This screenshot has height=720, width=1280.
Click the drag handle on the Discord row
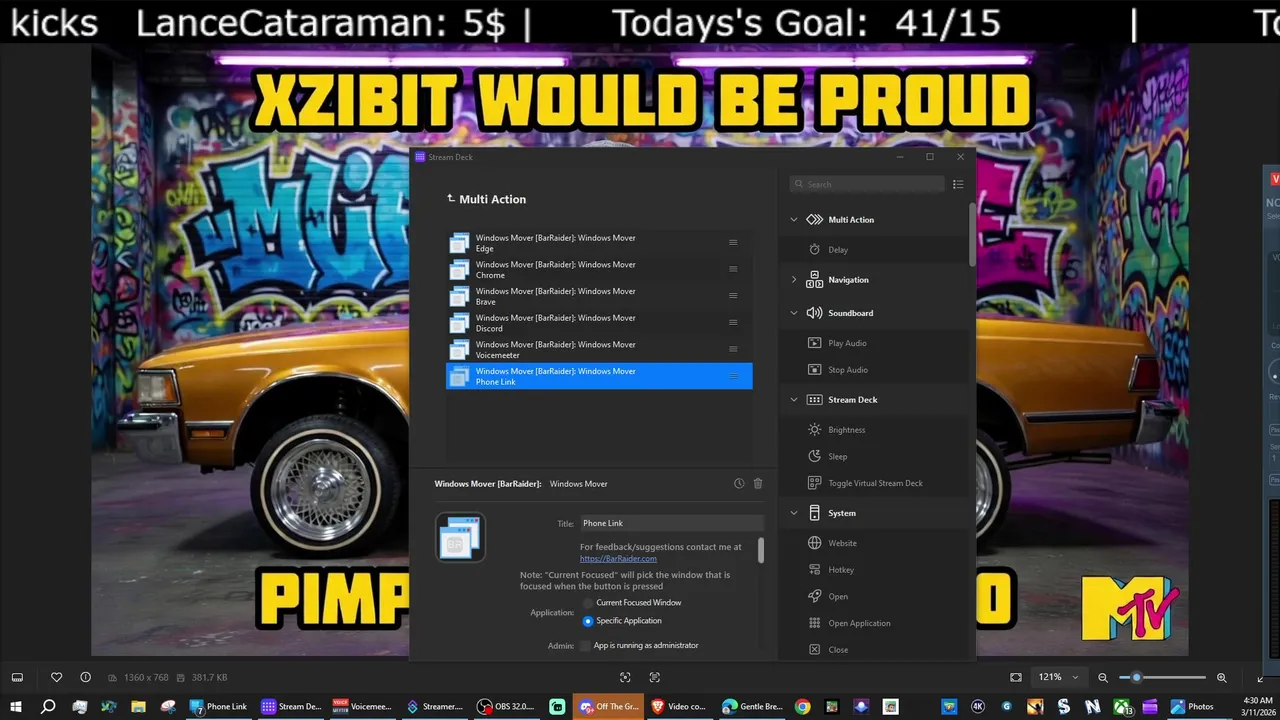[x=733, y=322]
